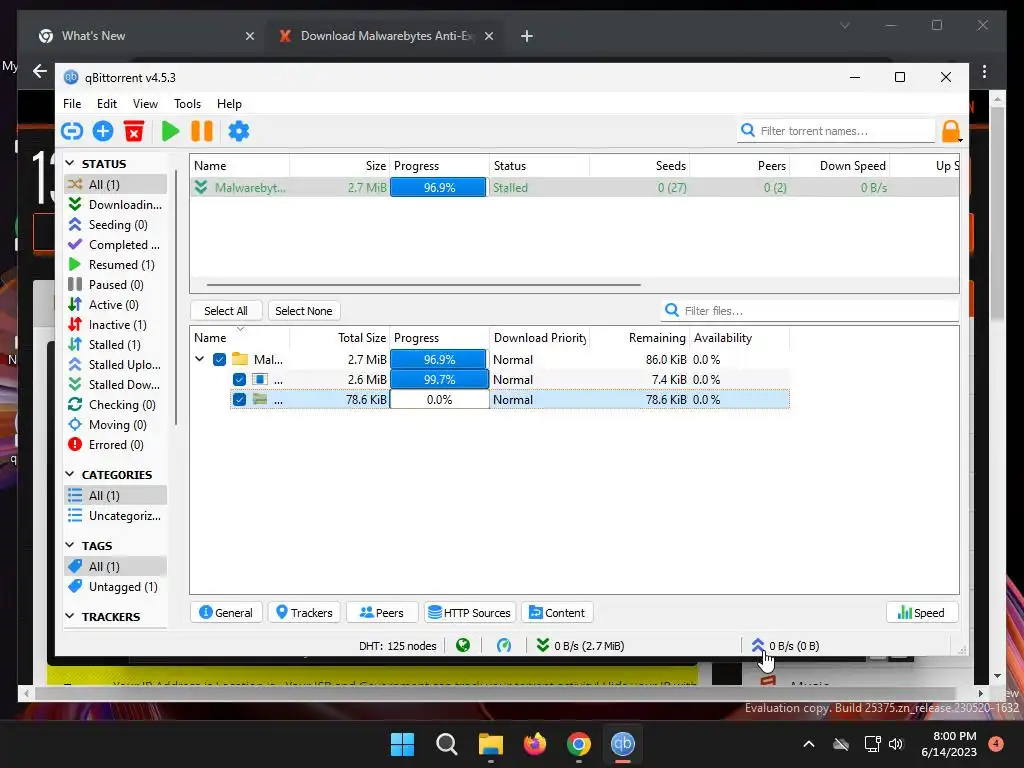Screen dimensions: 1024x768
Task: Click the 99.7% file progress bar
Action: pyautogui.click(x=439, y=379)
